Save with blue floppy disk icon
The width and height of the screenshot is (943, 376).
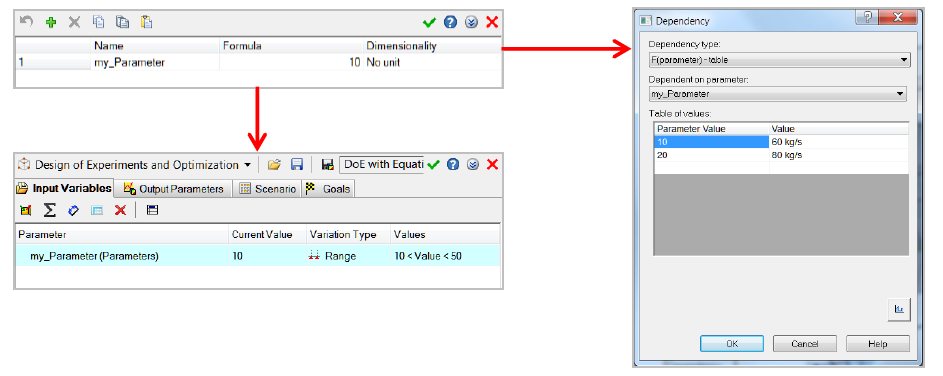point(296,164)
